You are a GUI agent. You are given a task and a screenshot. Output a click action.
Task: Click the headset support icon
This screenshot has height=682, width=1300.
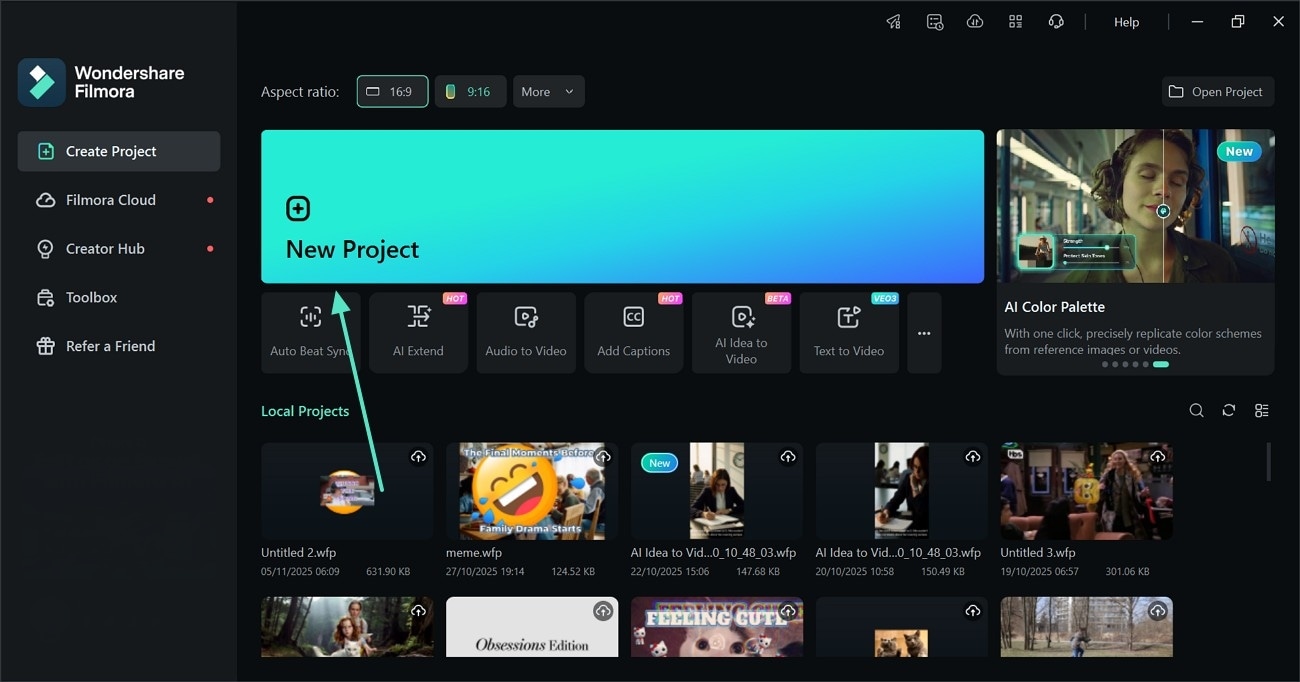1055,22
